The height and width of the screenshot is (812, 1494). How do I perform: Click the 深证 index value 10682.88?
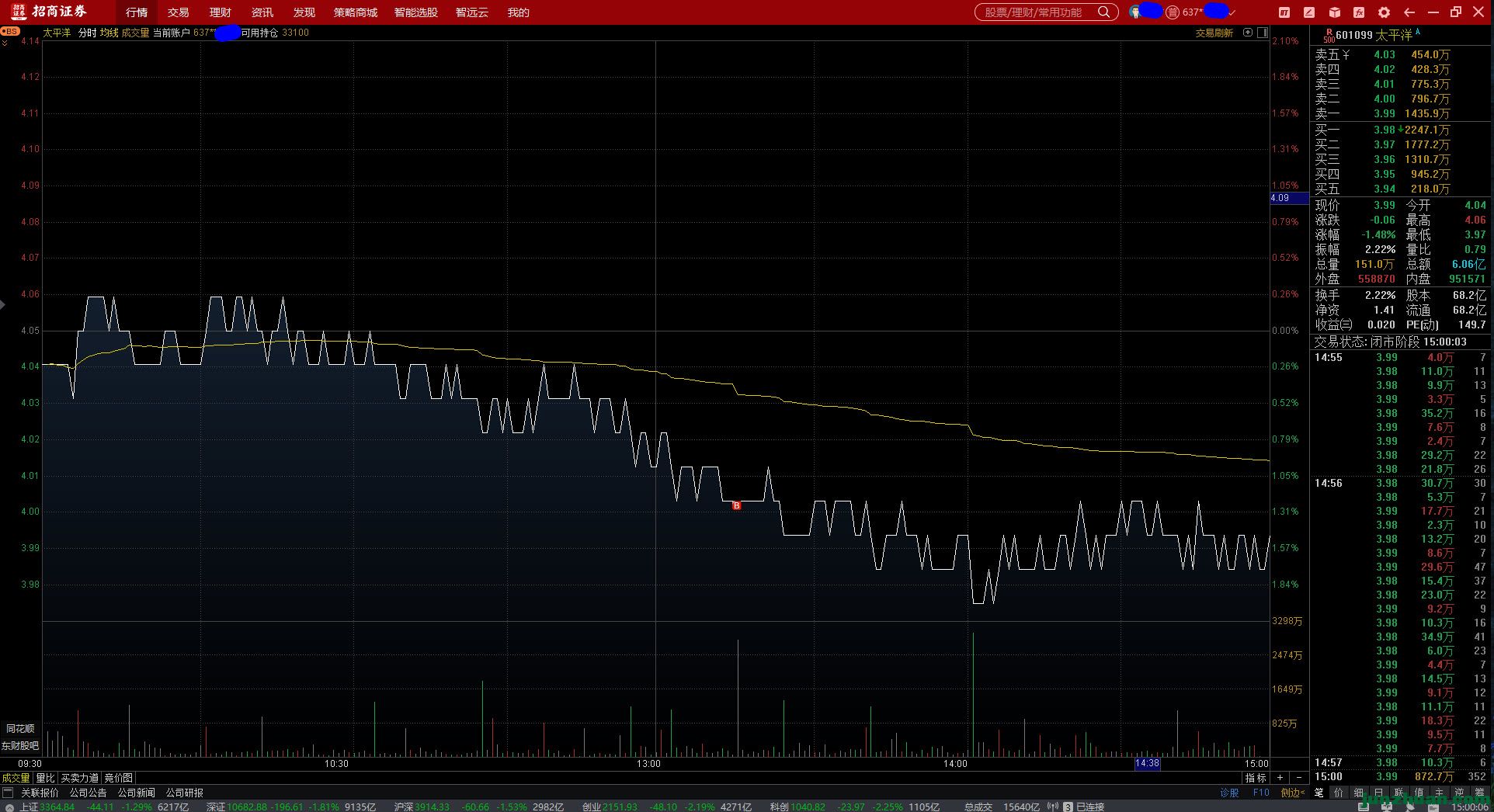[247, 807]
